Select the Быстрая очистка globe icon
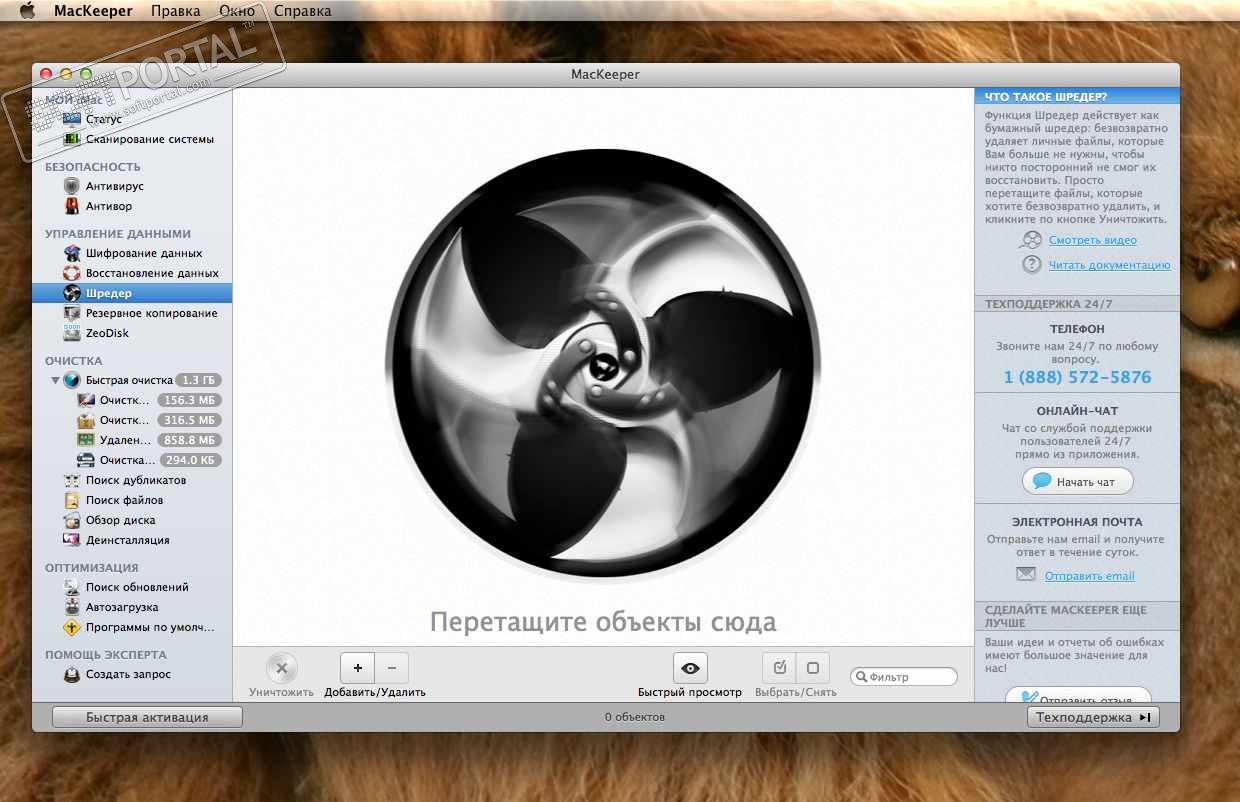This screenshot has width=1240, height=802. [72, 380]
